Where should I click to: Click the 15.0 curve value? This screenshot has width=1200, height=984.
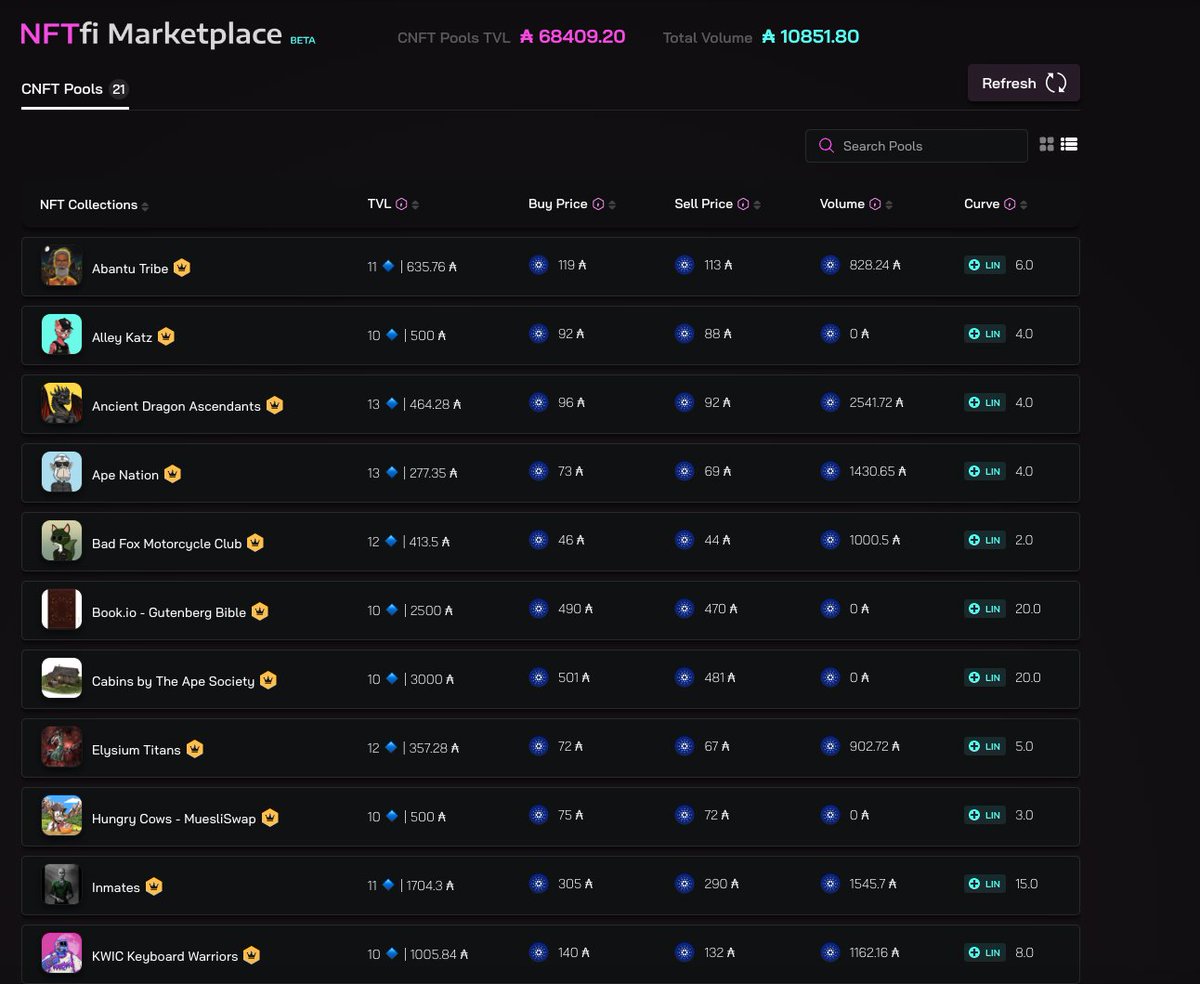1026,884
